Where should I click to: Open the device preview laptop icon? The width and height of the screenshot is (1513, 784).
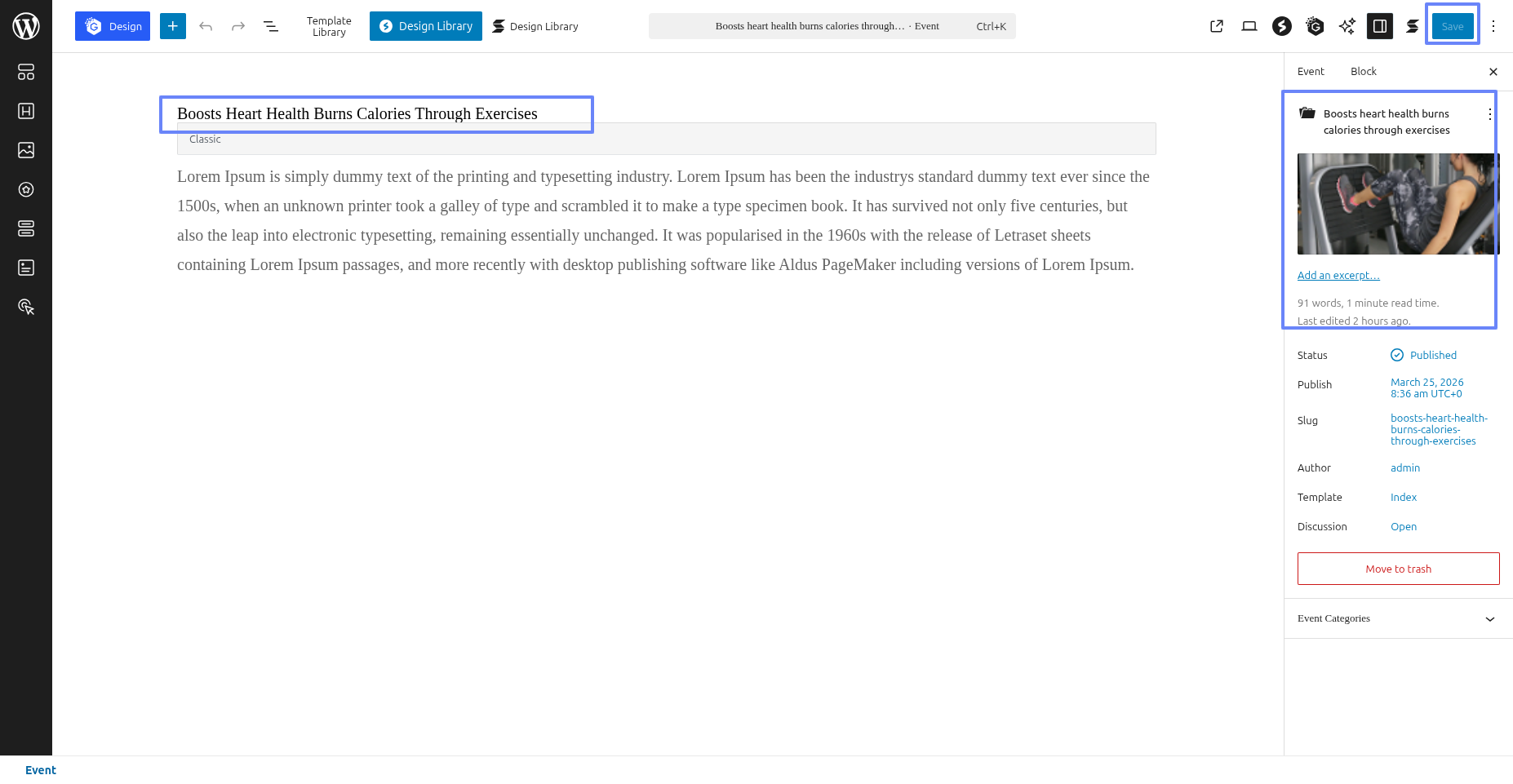[1249, 26]
